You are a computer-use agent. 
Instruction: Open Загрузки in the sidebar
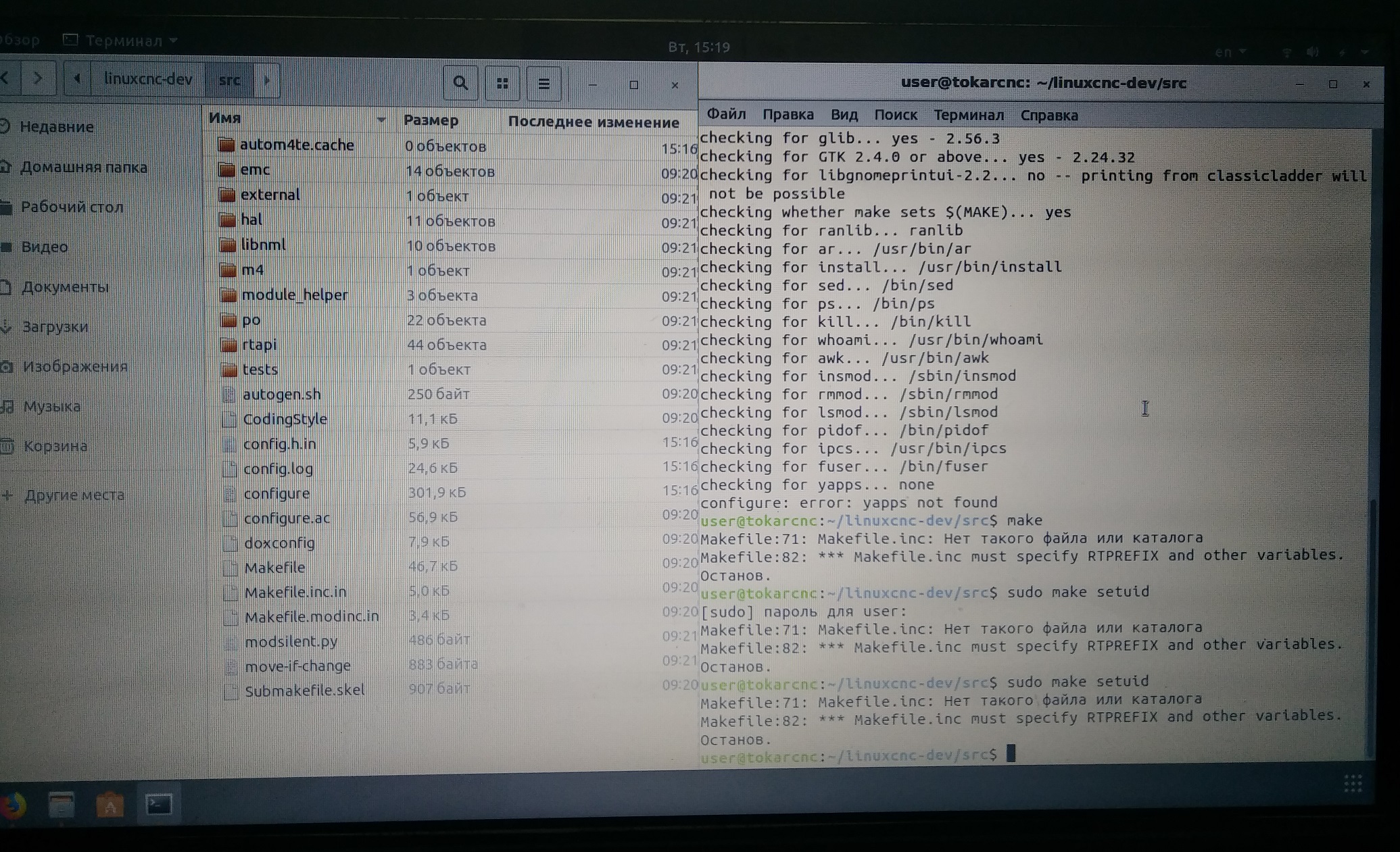coord(55,326)
